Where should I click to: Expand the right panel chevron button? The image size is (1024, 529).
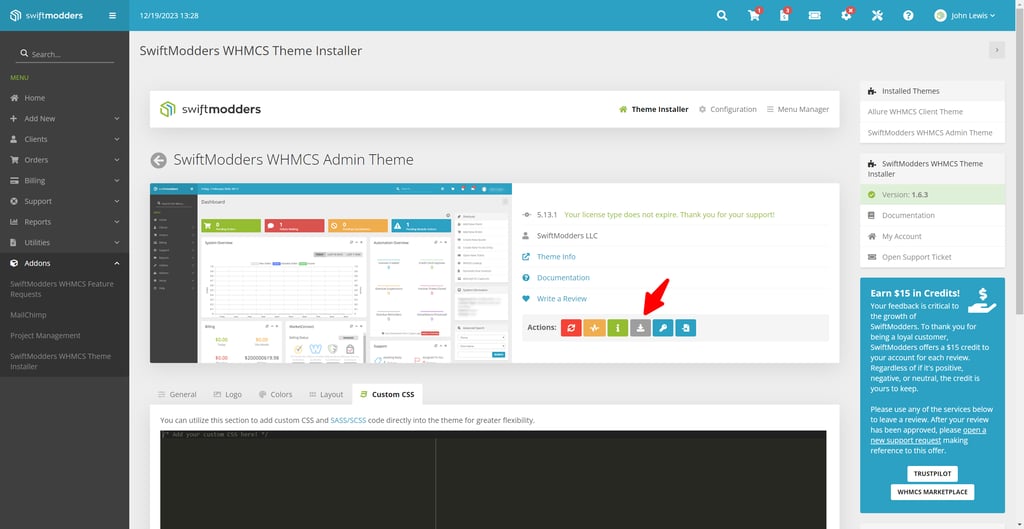tap(996, 50)
